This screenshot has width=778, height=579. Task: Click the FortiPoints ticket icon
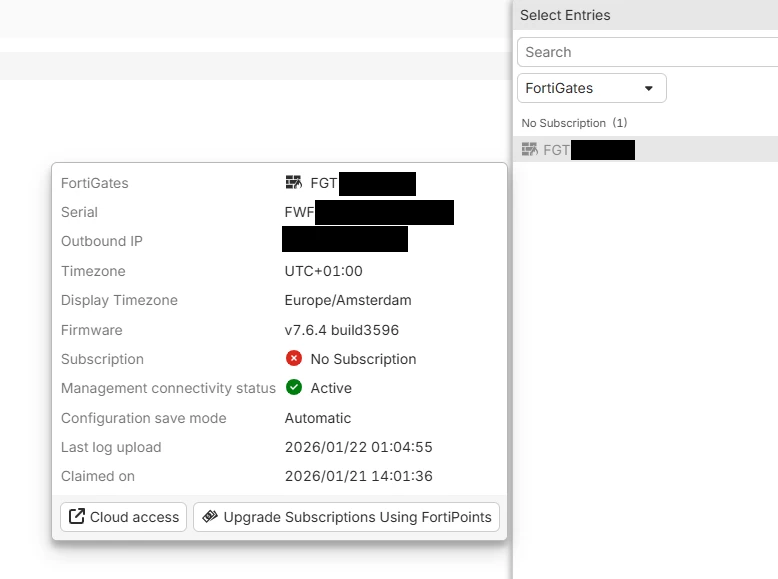[x=210, y=516]
